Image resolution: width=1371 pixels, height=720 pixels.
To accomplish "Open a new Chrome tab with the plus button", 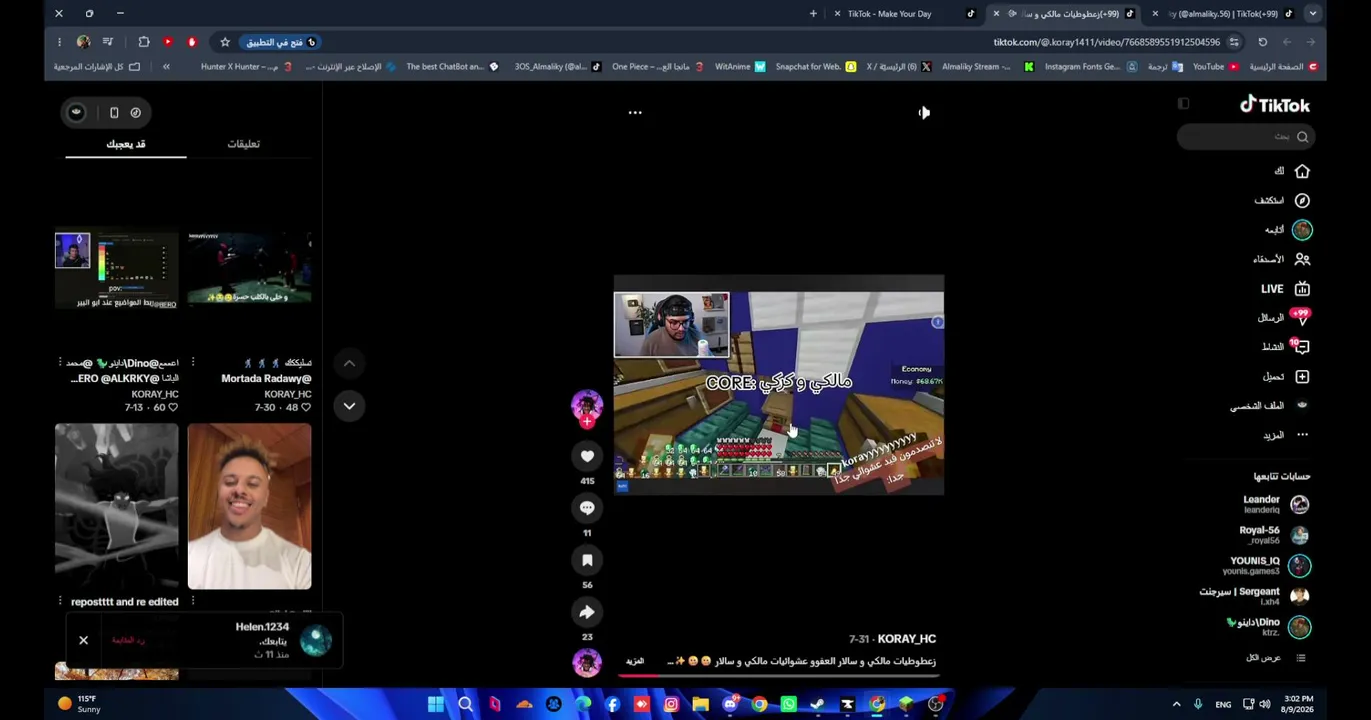I will pyautogui.click(x=813, y=14).
